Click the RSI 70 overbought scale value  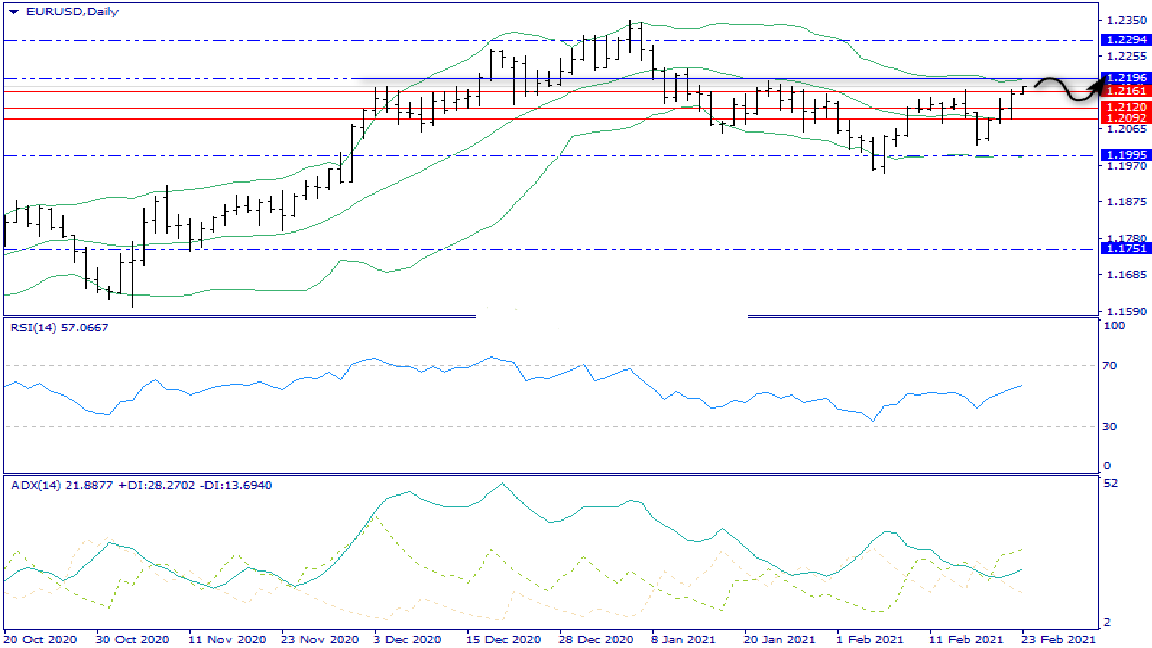[x=1111, y=366]
